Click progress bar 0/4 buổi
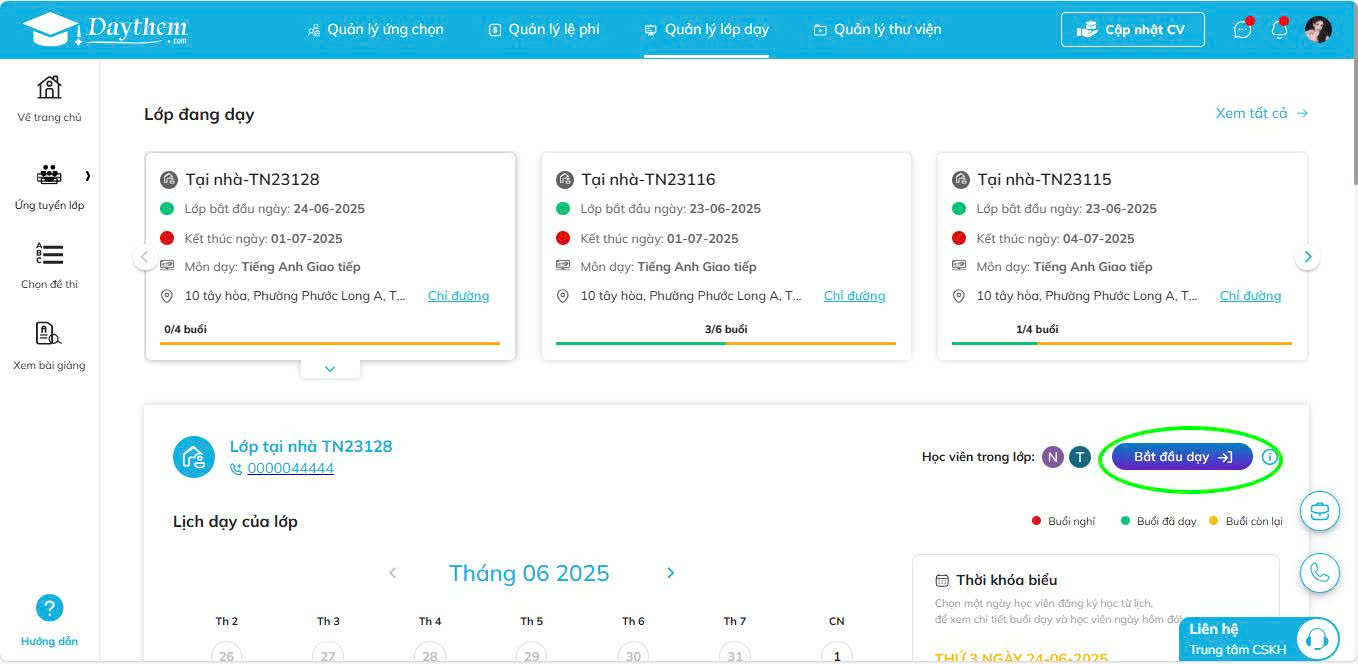Screen dimensions: 1358x664 point(330,343)
